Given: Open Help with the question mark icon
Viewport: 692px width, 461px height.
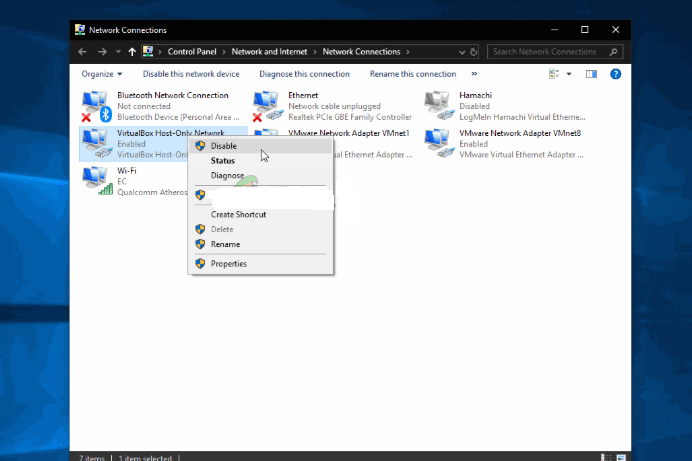Looking at the screenshot, I should (x=615, y=74).
